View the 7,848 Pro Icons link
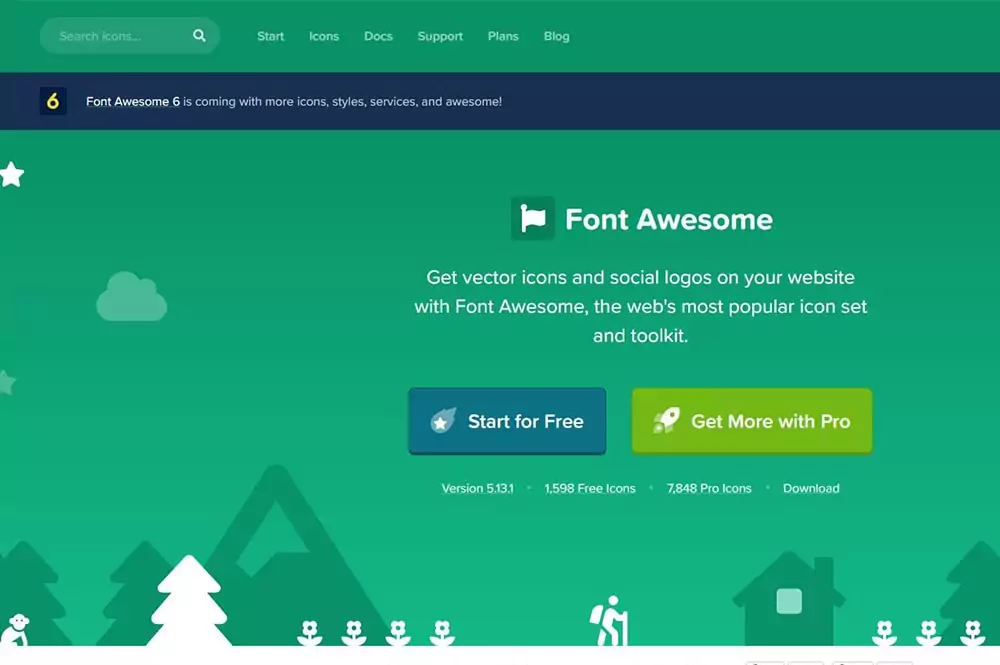 click(709, 488)
